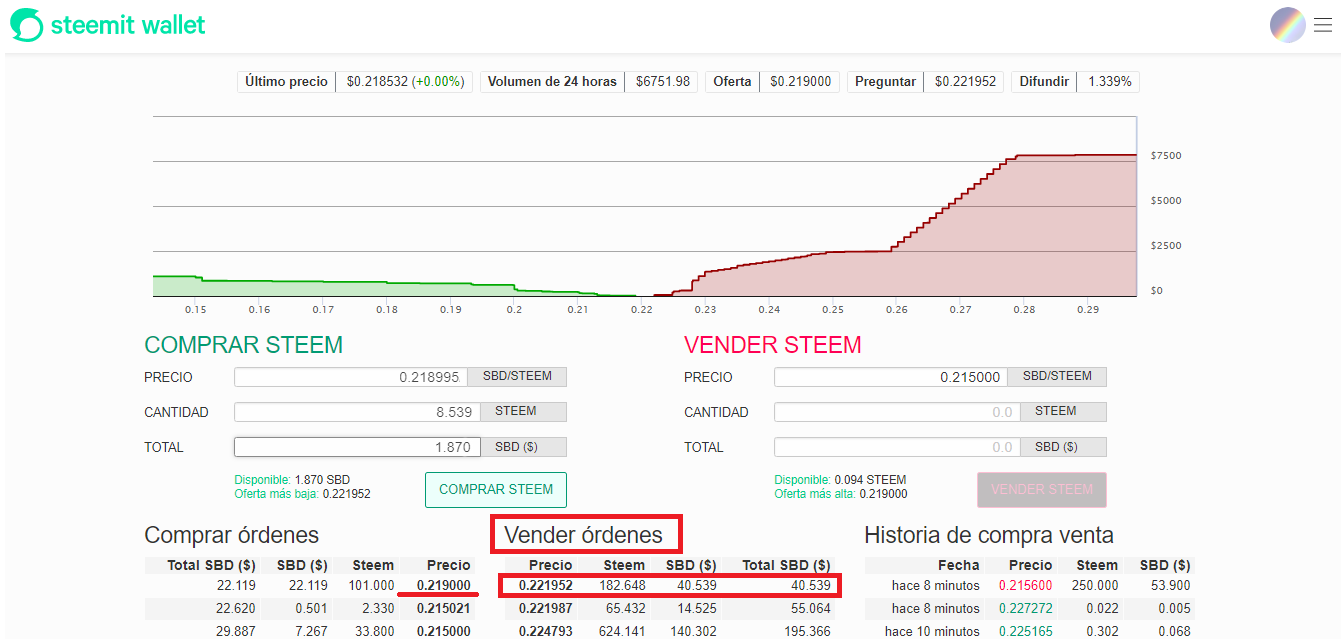Click the Oferta más baja 0.221952 link
Viewport: 1341px width, 639px height.
tap(302, 494)
